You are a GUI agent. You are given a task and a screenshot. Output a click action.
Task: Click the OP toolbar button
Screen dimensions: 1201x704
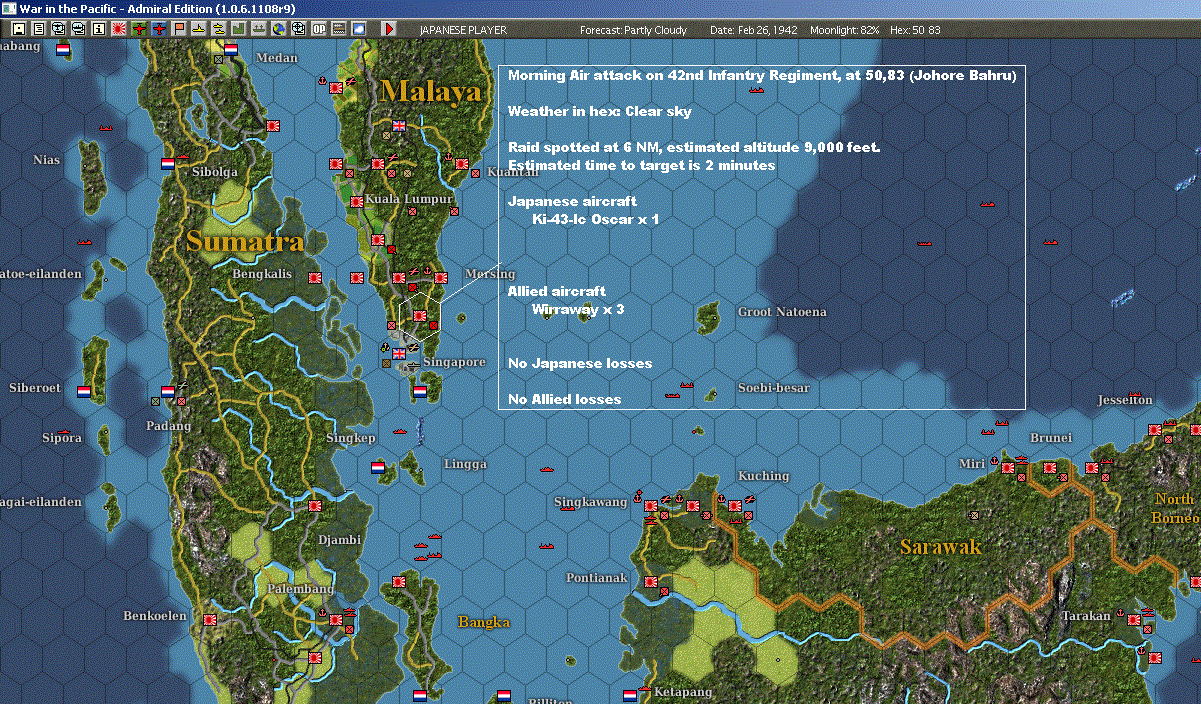pos(318,30)
